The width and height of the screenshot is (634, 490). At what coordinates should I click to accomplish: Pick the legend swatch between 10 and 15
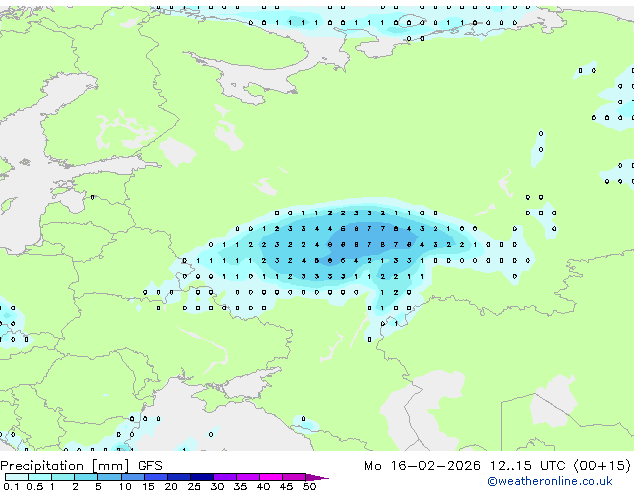click(x=132, y=477)
